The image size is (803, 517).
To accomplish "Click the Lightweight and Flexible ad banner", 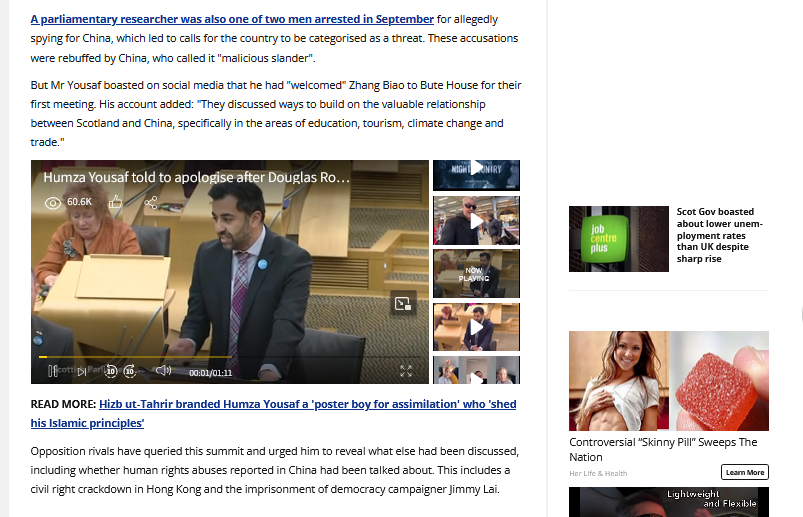I will pos(669,502).
